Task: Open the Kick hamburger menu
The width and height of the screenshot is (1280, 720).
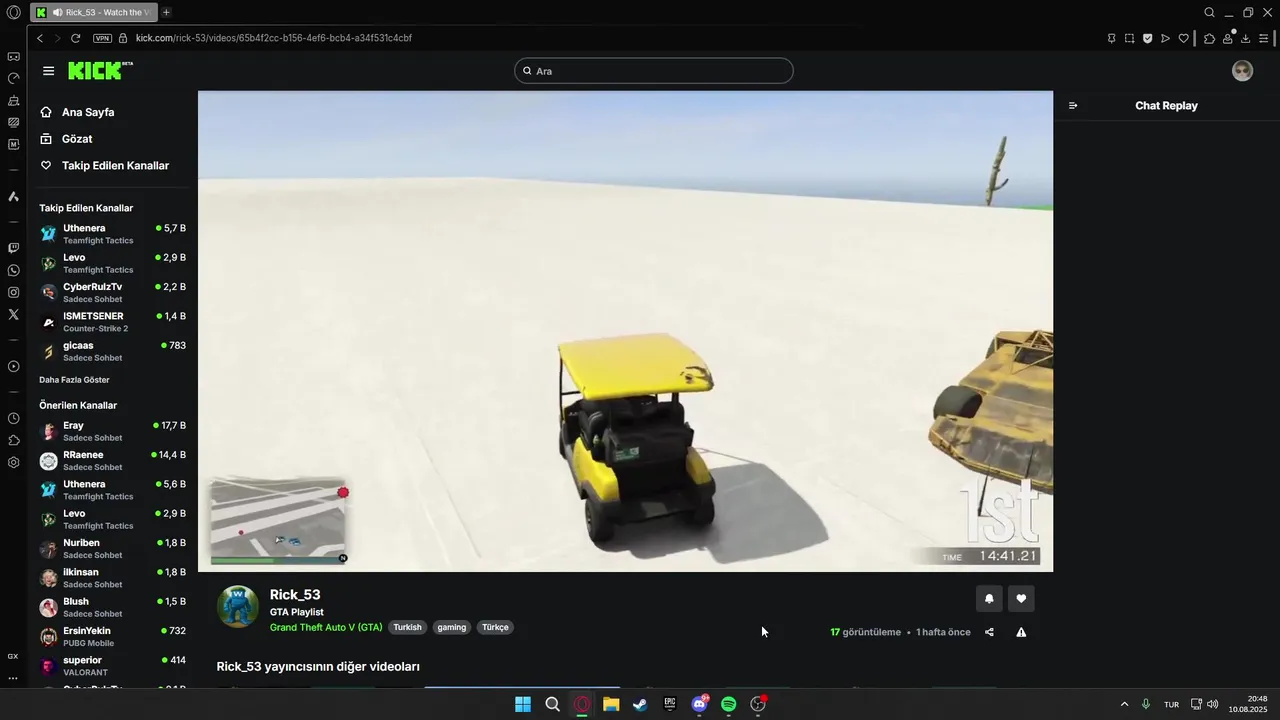Action: click(x=48, y=71)
